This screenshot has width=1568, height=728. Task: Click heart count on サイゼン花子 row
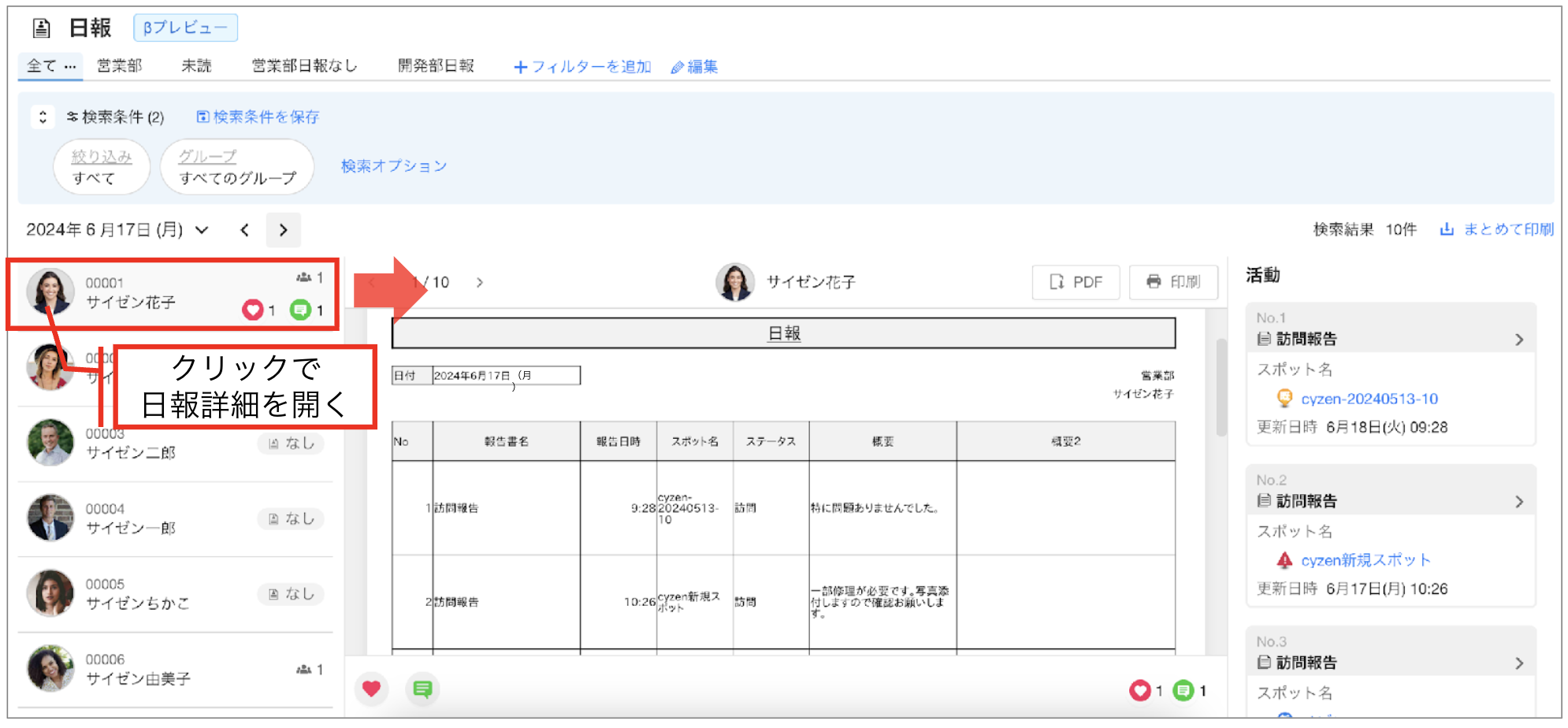(x=258, y=310)
